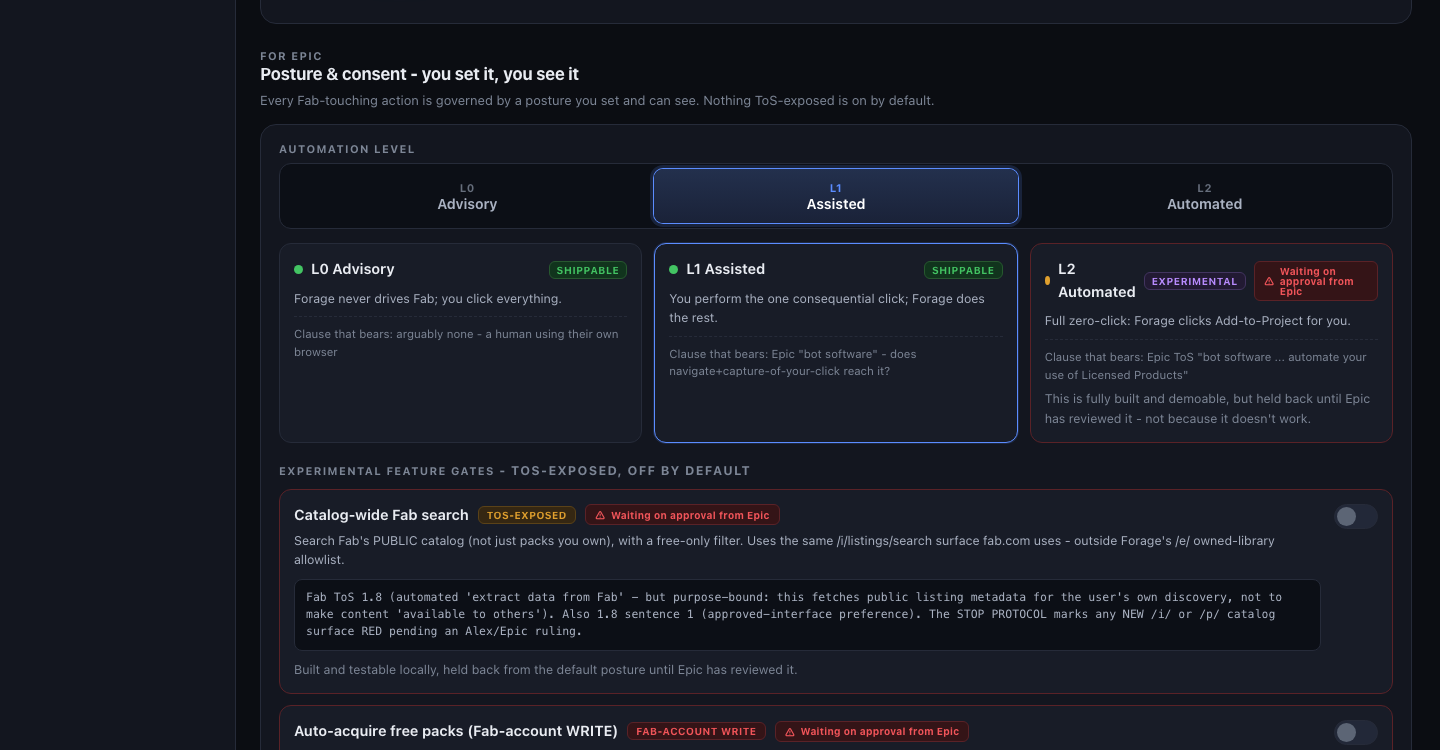Click "Forage never drives Fab; you click everything." text

428,299
